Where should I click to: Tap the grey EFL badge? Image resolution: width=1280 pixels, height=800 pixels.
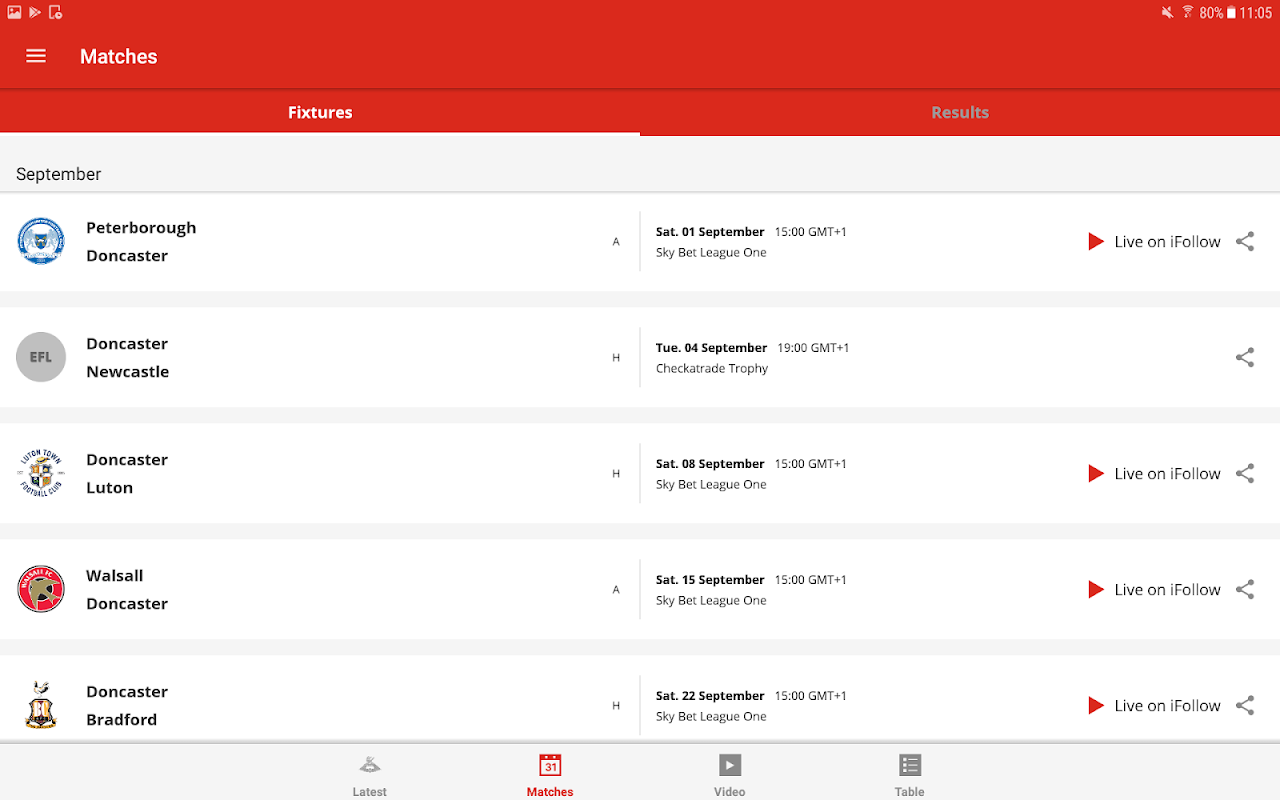41,357
